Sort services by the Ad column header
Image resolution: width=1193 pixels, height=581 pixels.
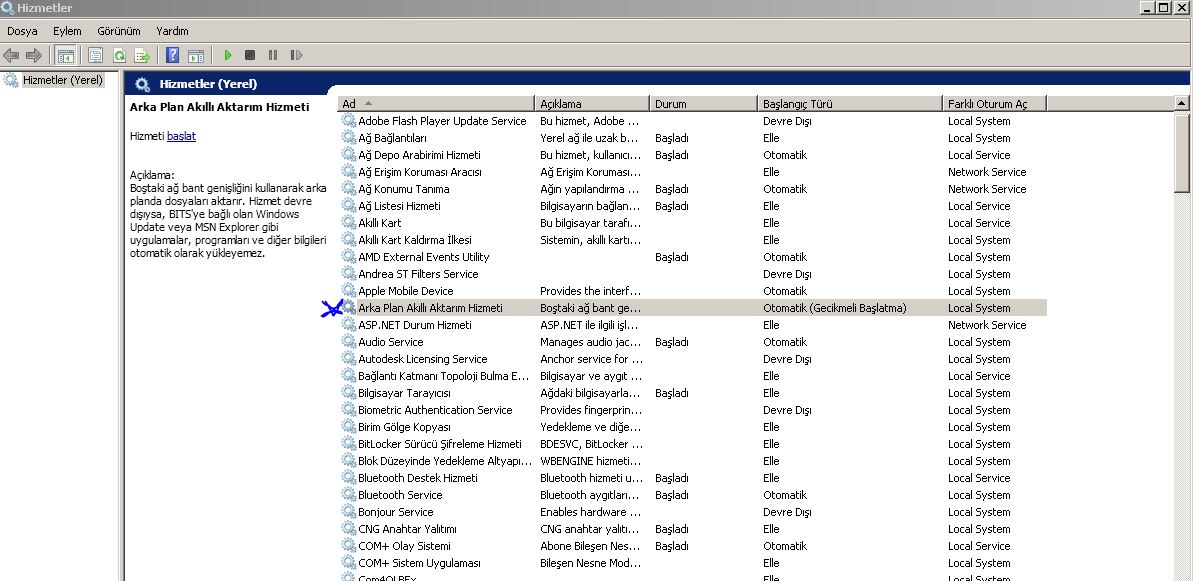click(436, 103)
